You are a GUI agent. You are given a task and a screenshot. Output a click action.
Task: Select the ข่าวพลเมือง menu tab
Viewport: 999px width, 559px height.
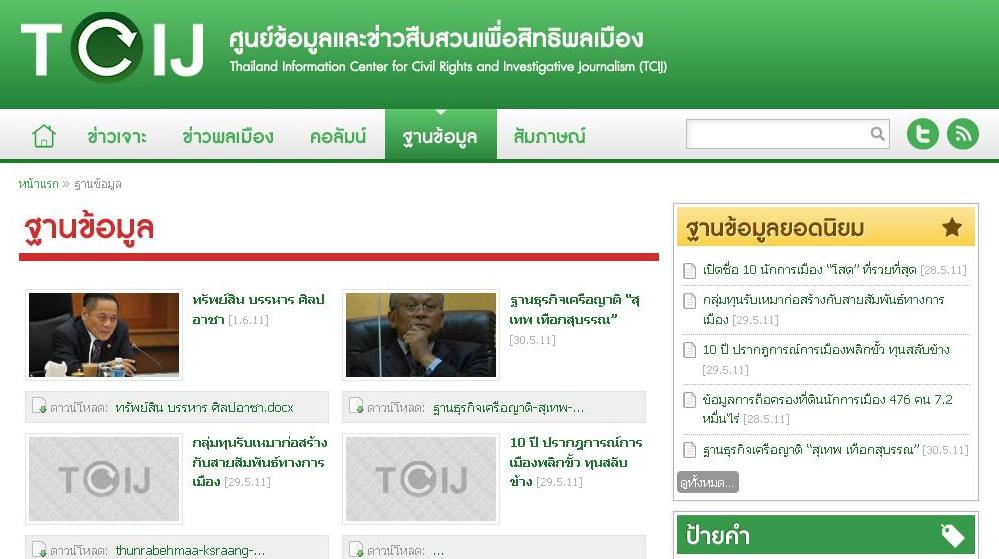click(x=227, y=136)
